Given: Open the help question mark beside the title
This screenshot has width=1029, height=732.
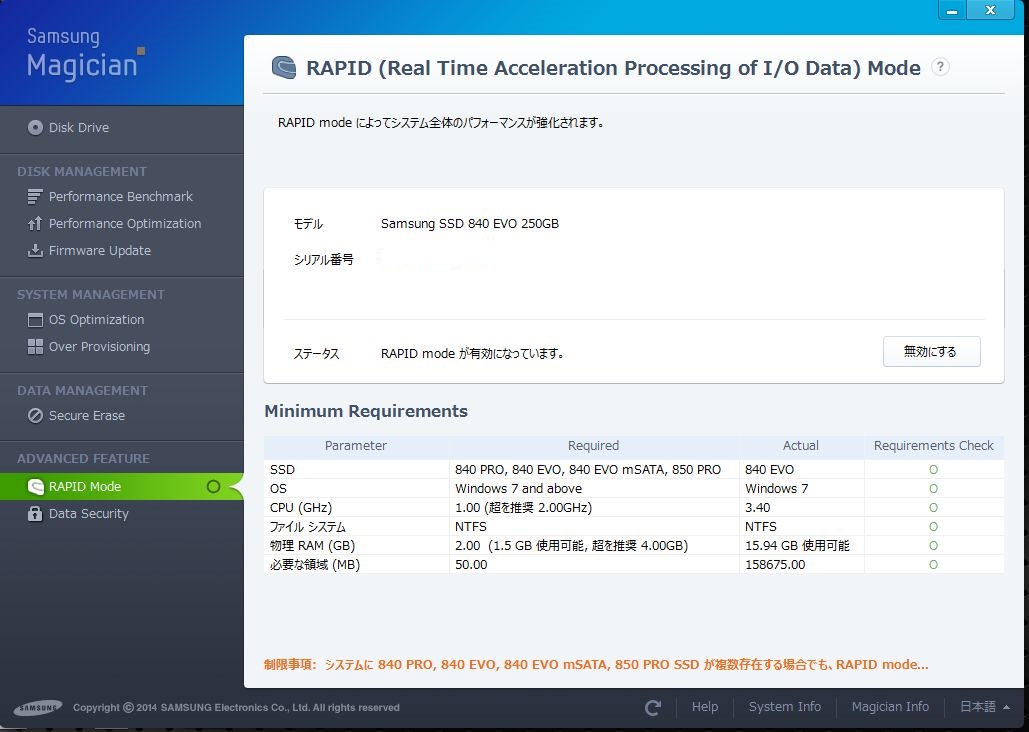Looking at the screenshot, I should tap(940, 67).
